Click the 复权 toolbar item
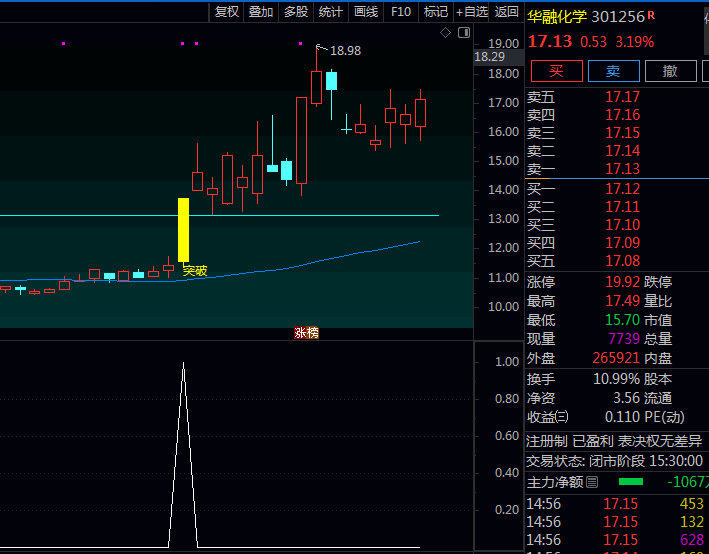709x554 pixels. [x=227, y=12]
